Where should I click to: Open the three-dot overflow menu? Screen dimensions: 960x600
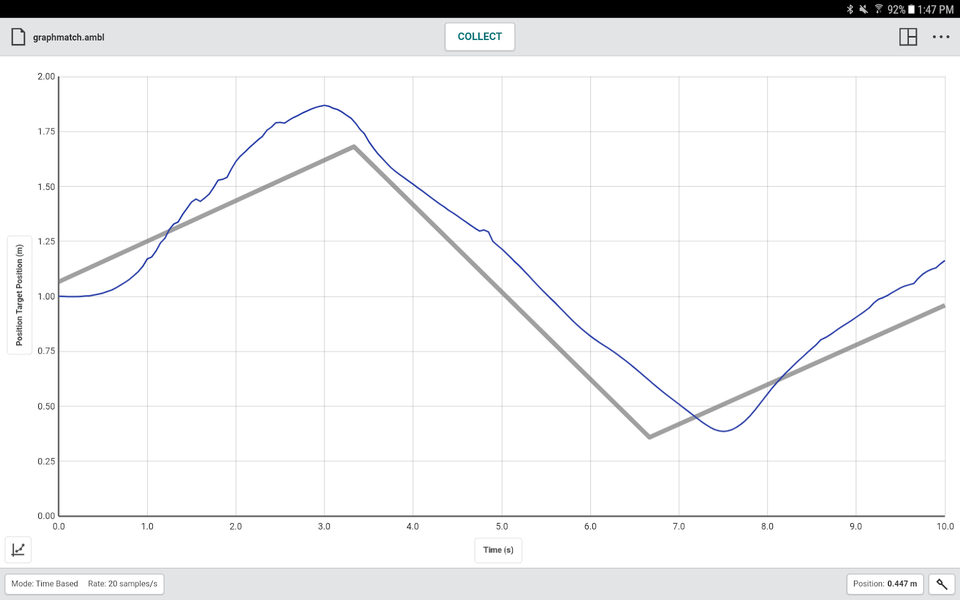[941, 36]
